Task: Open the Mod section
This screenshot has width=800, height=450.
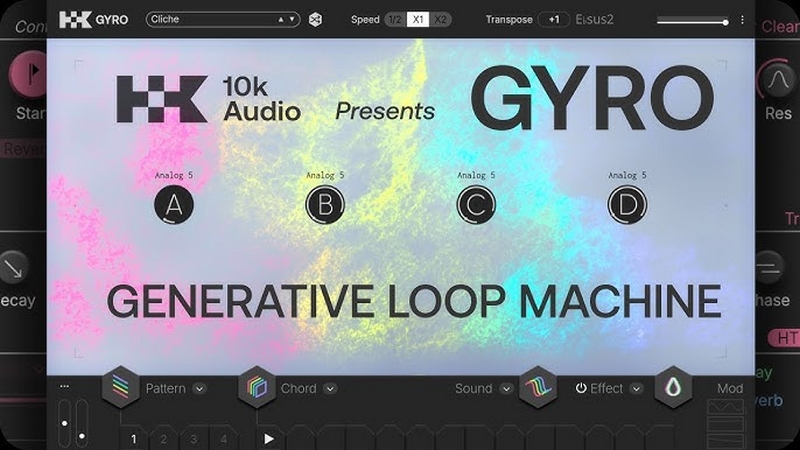Action: pos(730,388)
